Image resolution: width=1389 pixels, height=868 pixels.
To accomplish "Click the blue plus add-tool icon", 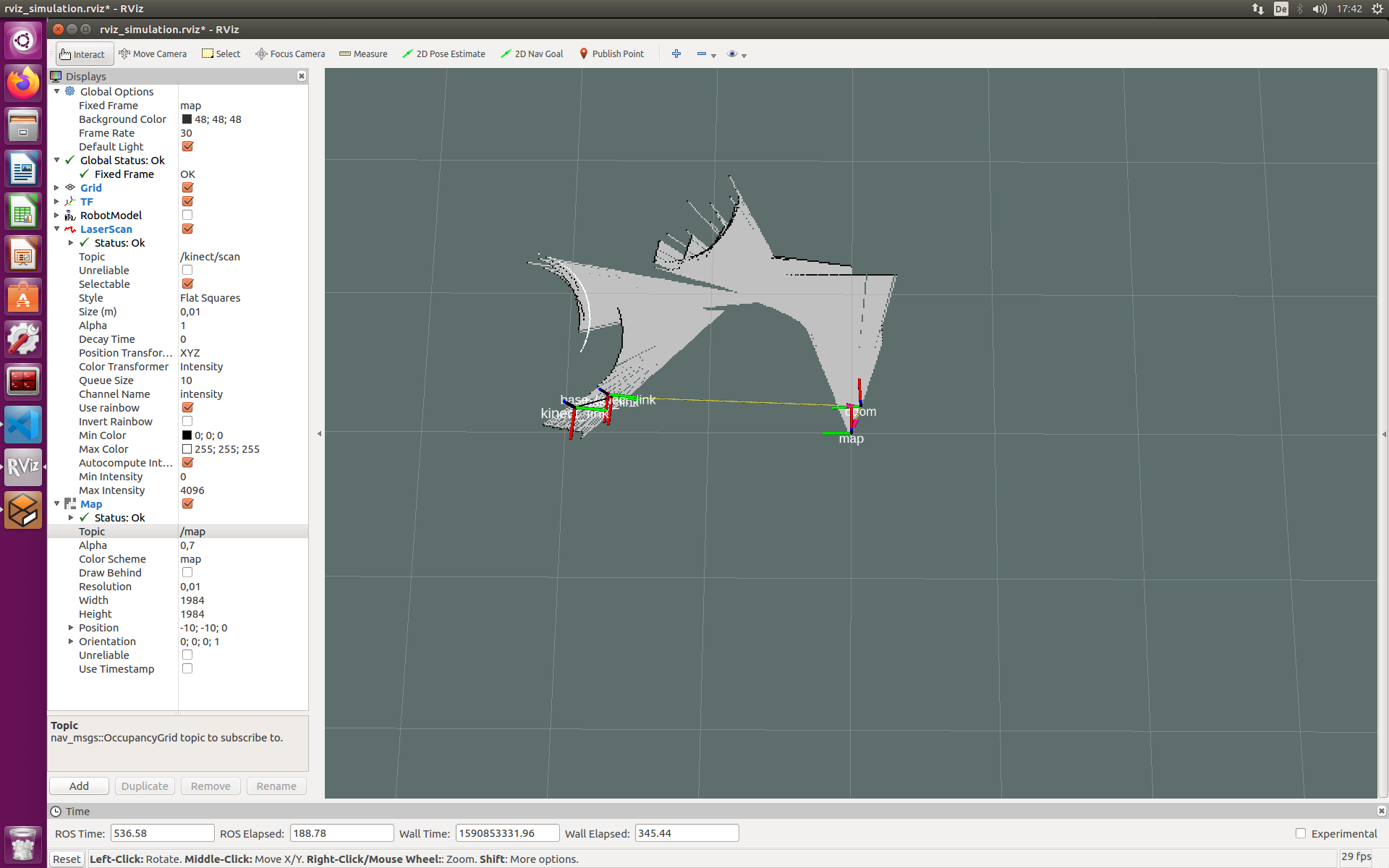I will click(x=676, y=54).
